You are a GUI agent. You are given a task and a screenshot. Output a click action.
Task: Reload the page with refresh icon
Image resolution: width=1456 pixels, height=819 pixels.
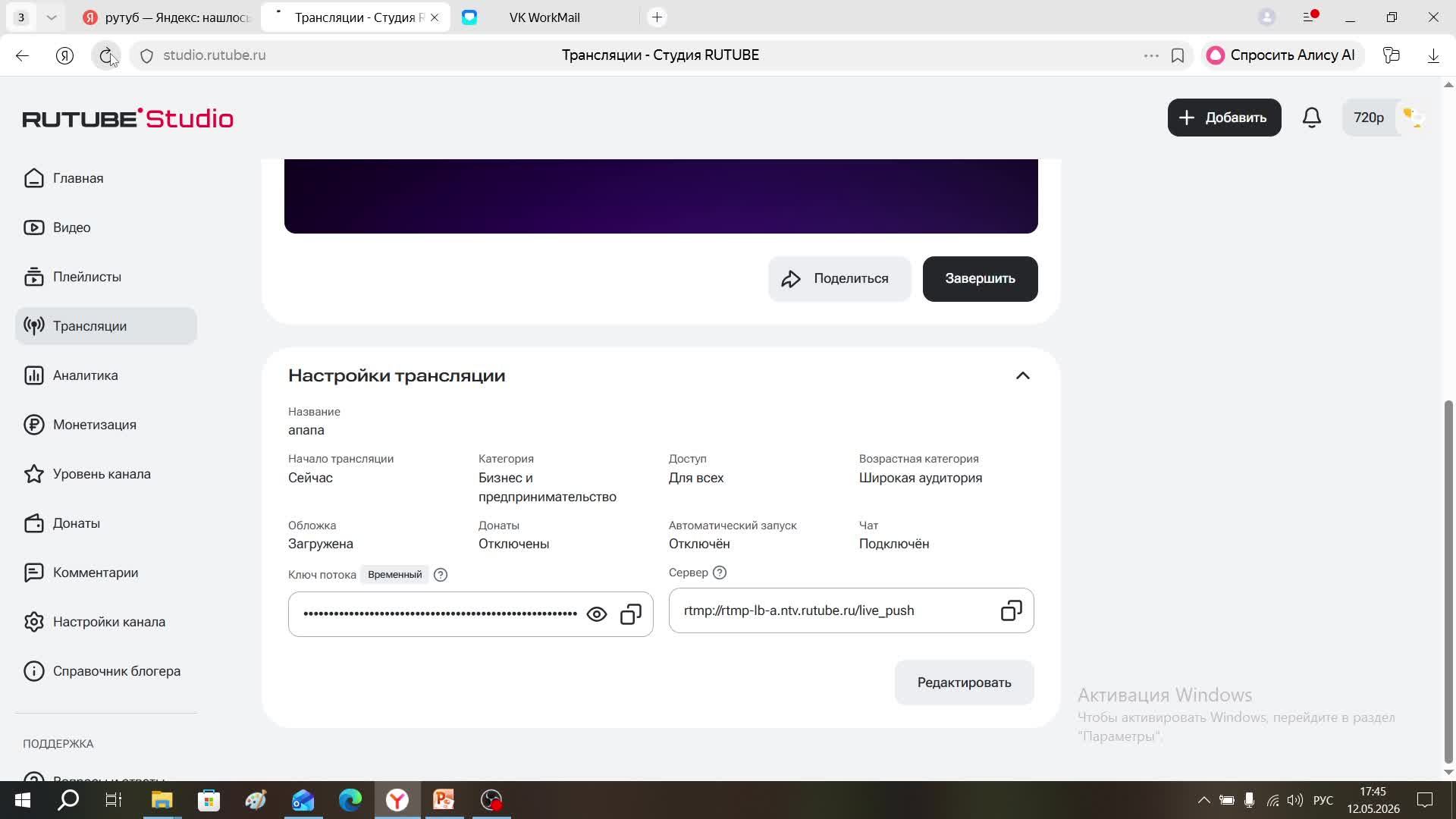pos(106,55)
